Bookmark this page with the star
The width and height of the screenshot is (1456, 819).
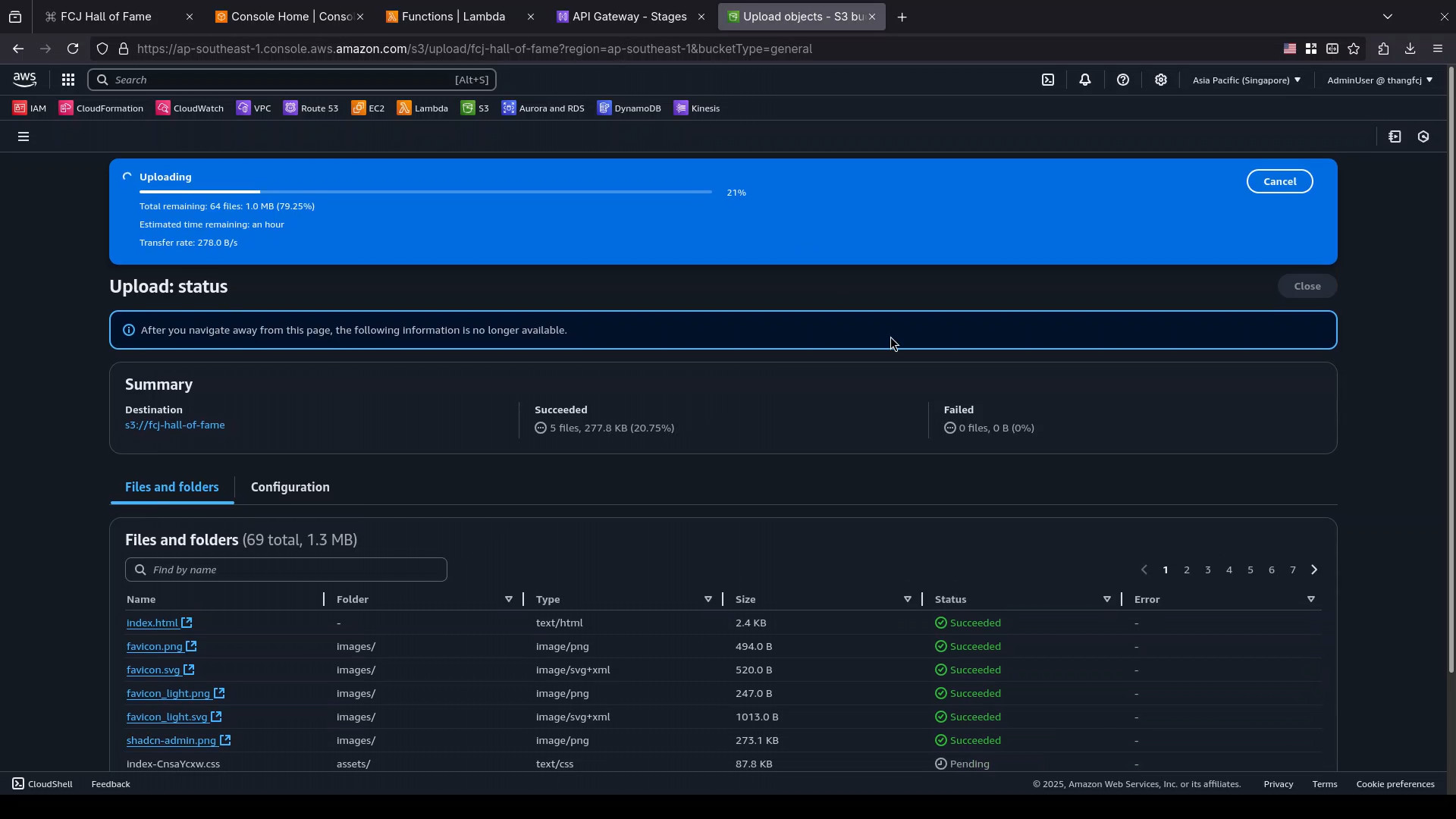tap(1354, 49)
